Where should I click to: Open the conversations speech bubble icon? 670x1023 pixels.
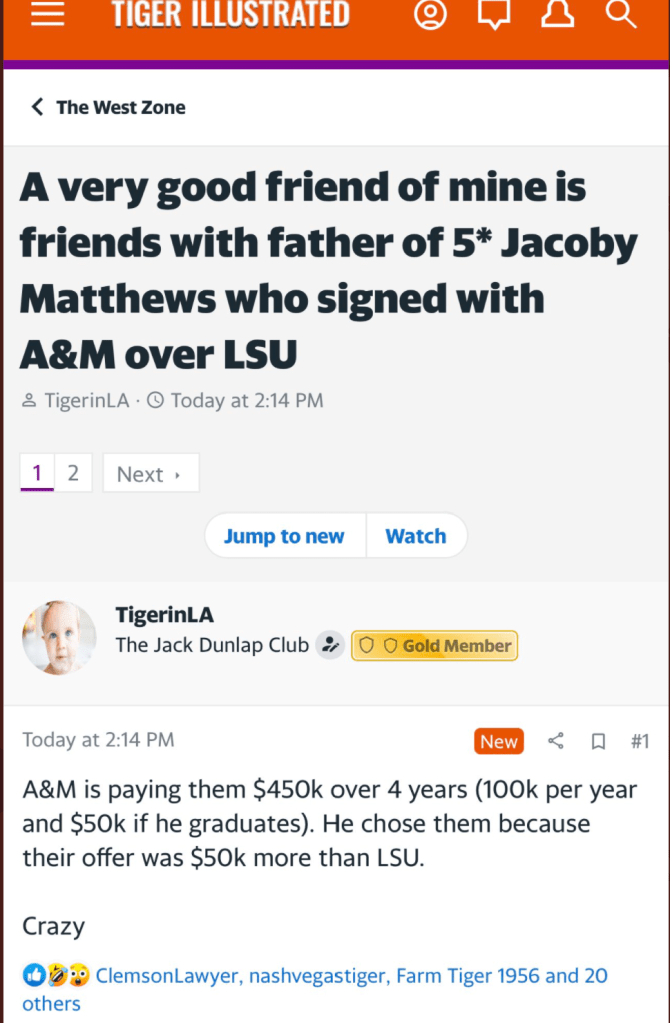pyautogui.click(x=494, y=15)
